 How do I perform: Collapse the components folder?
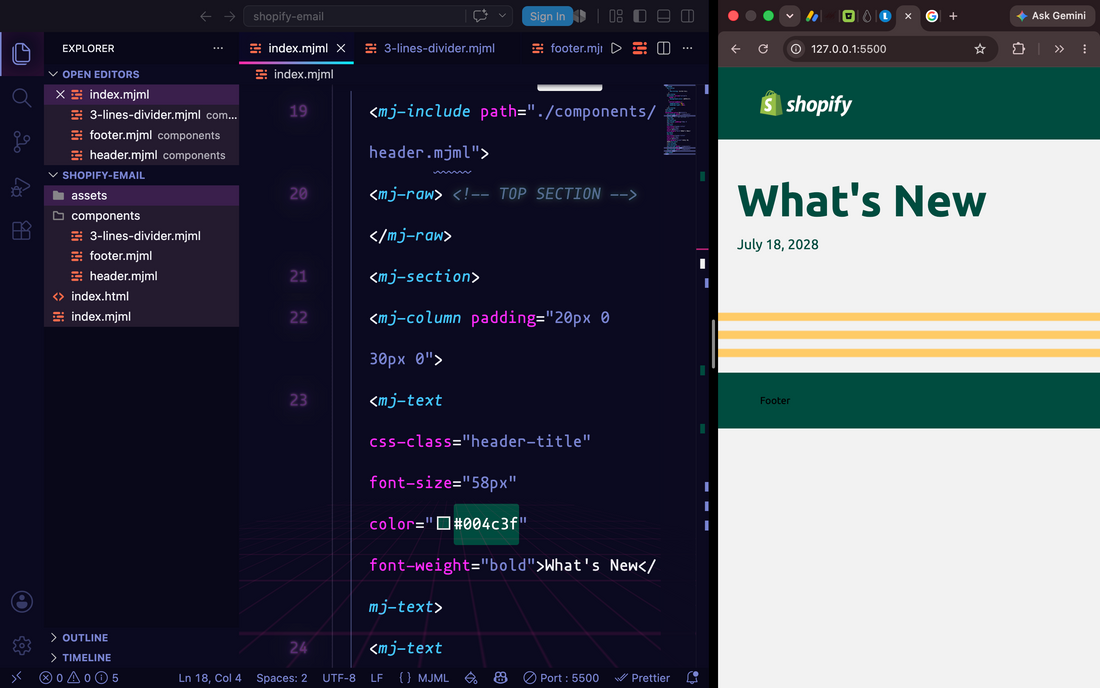point(141,216)
